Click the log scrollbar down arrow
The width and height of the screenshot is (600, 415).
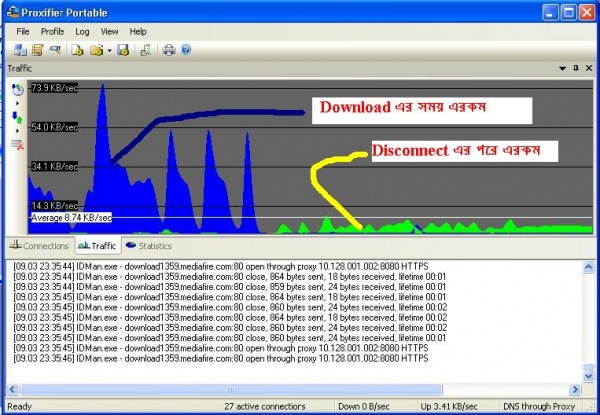click(x=589, y=376)
